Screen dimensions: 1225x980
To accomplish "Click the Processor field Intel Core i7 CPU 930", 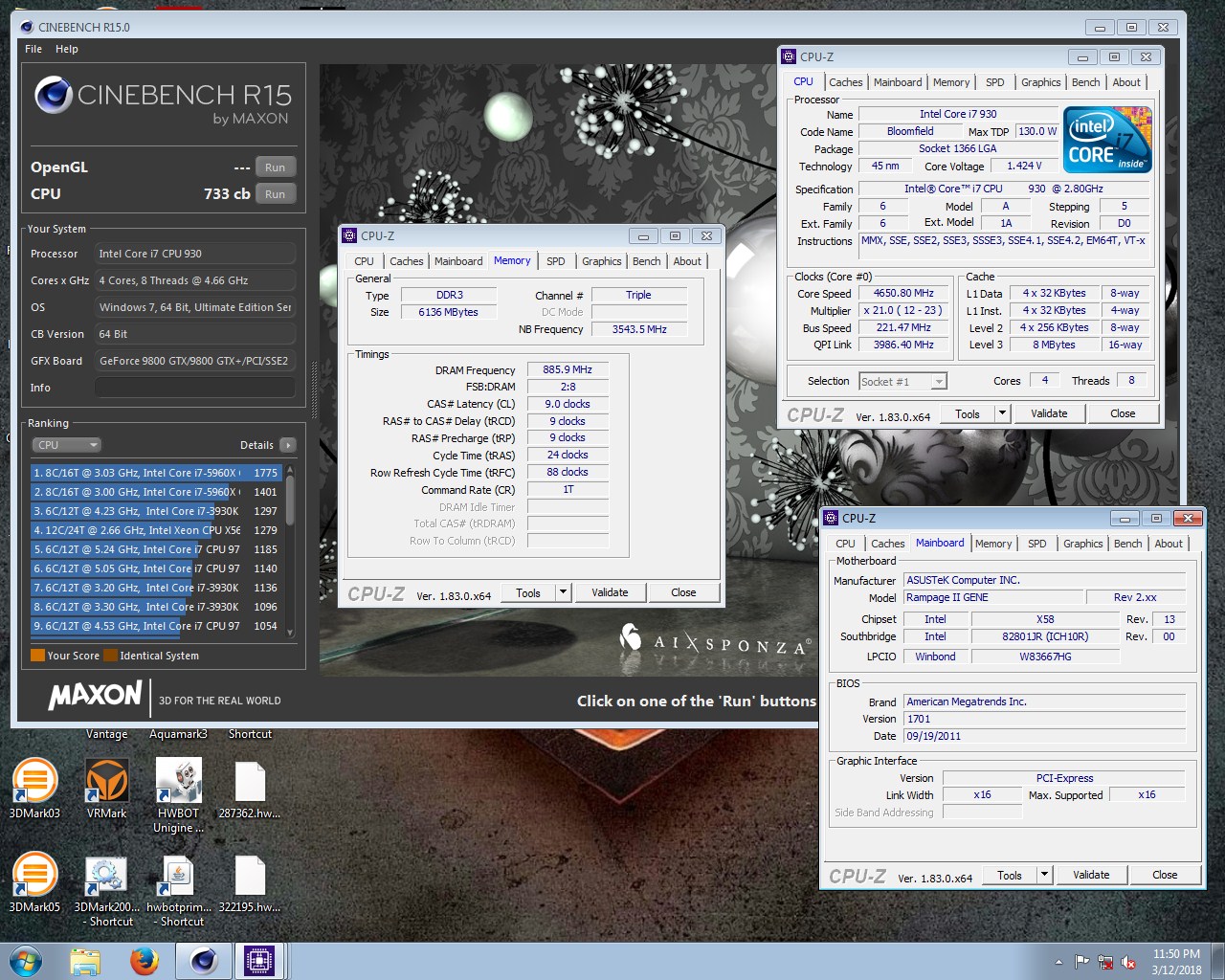I will pos(194,254).
